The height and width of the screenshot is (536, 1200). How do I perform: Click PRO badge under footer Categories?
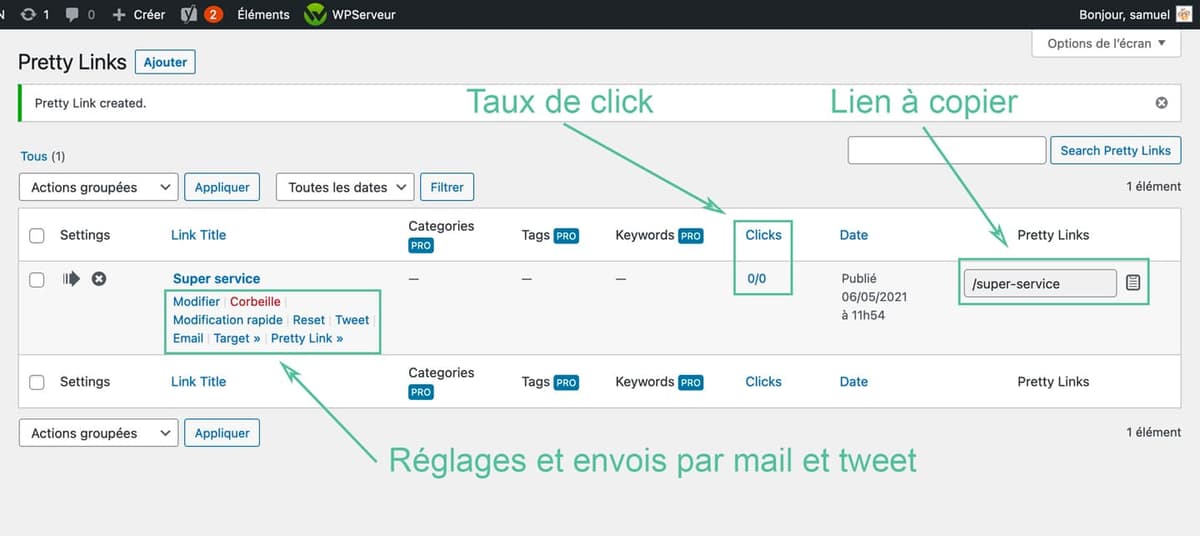pyautogui.click(x=421, y=392)
